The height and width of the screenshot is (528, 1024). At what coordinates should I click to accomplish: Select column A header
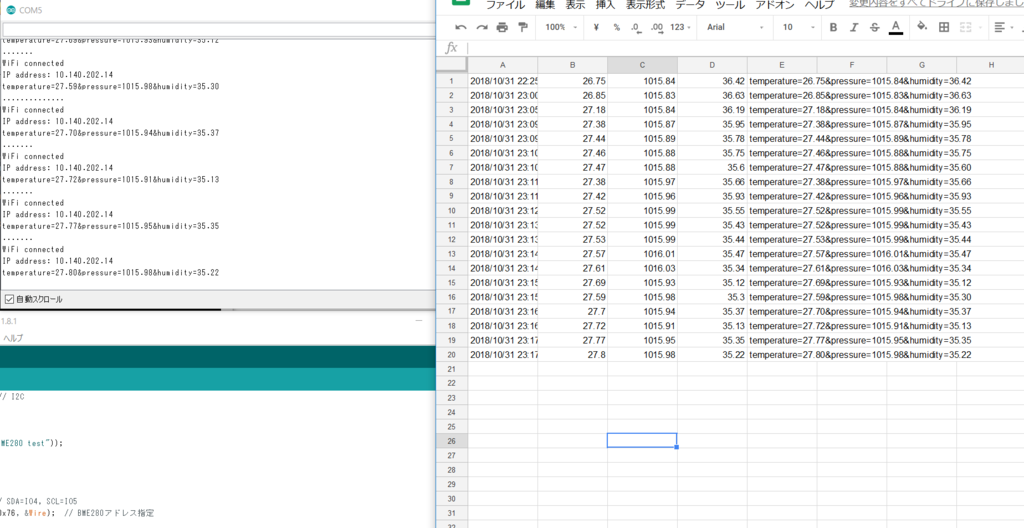pyautogui.click(x=502, y=64)
